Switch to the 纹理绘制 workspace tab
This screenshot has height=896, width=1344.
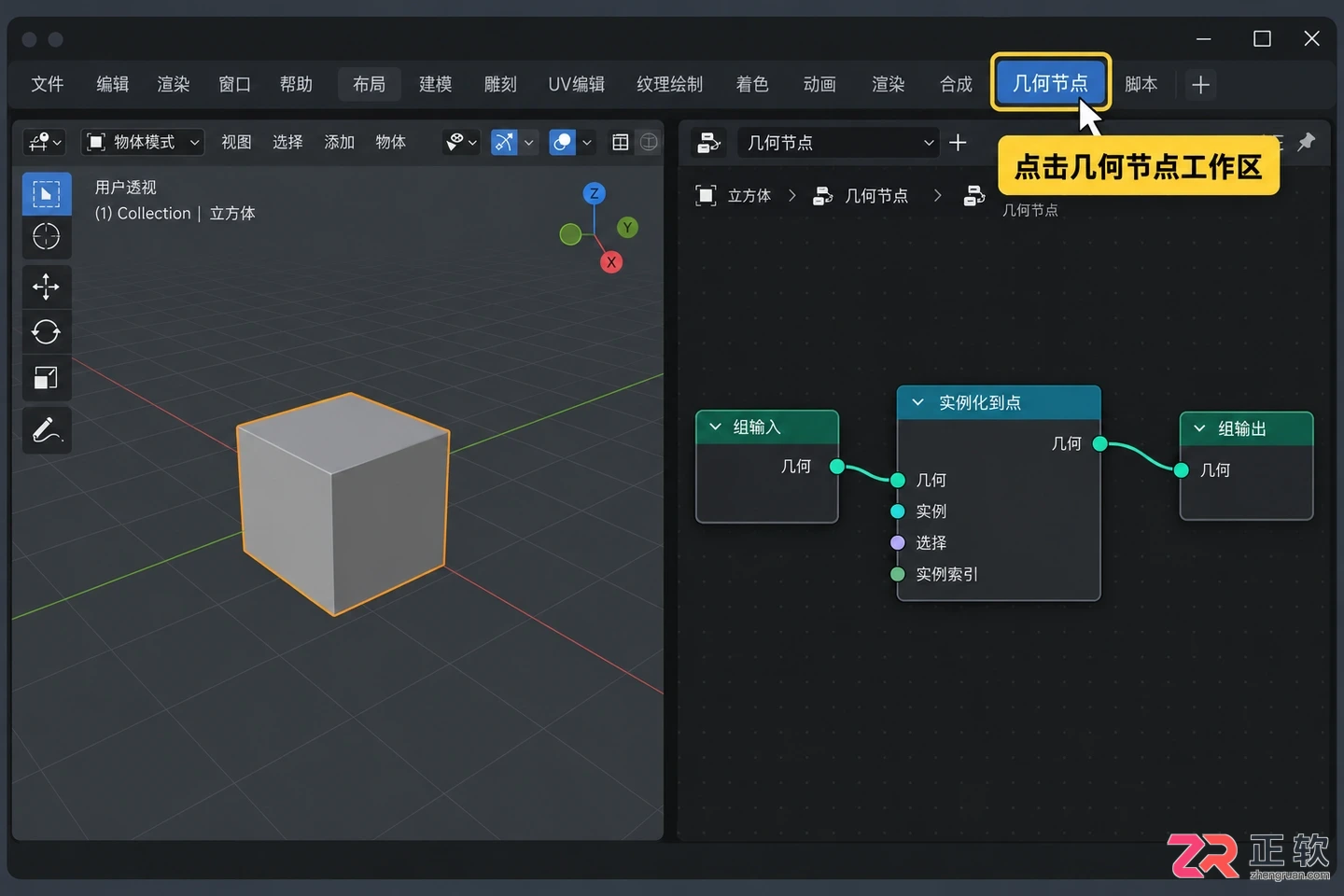pyautogui.click(x=670, y=84)
